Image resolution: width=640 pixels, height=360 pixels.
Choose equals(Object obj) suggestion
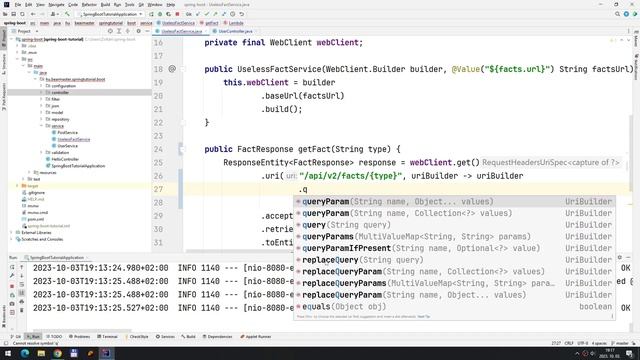(x=454, y=307)
